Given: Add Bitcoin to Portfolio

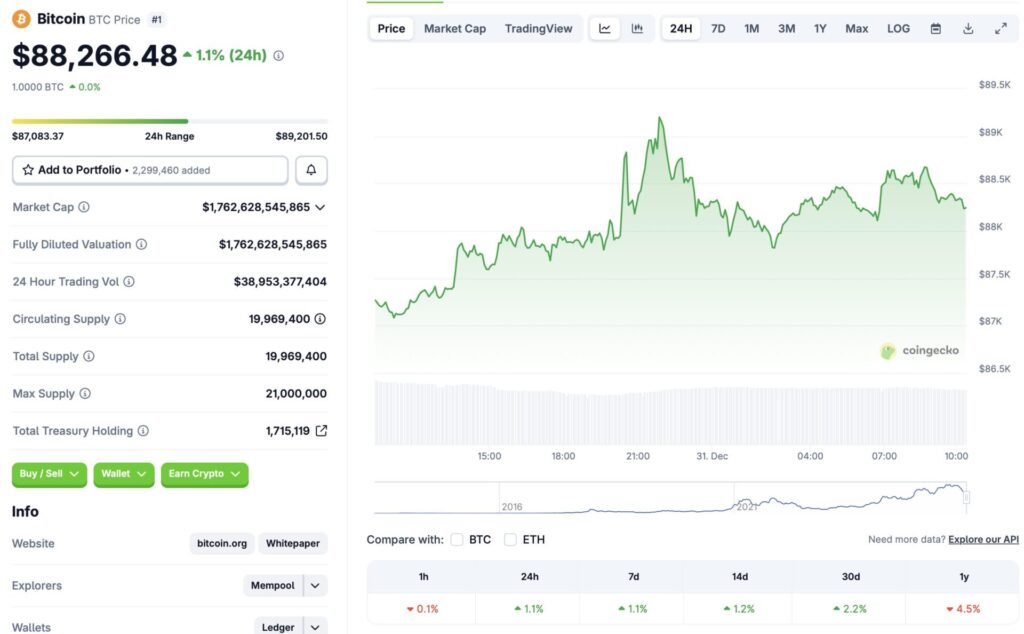Looking at the screenshot, I should click(78, 169).
